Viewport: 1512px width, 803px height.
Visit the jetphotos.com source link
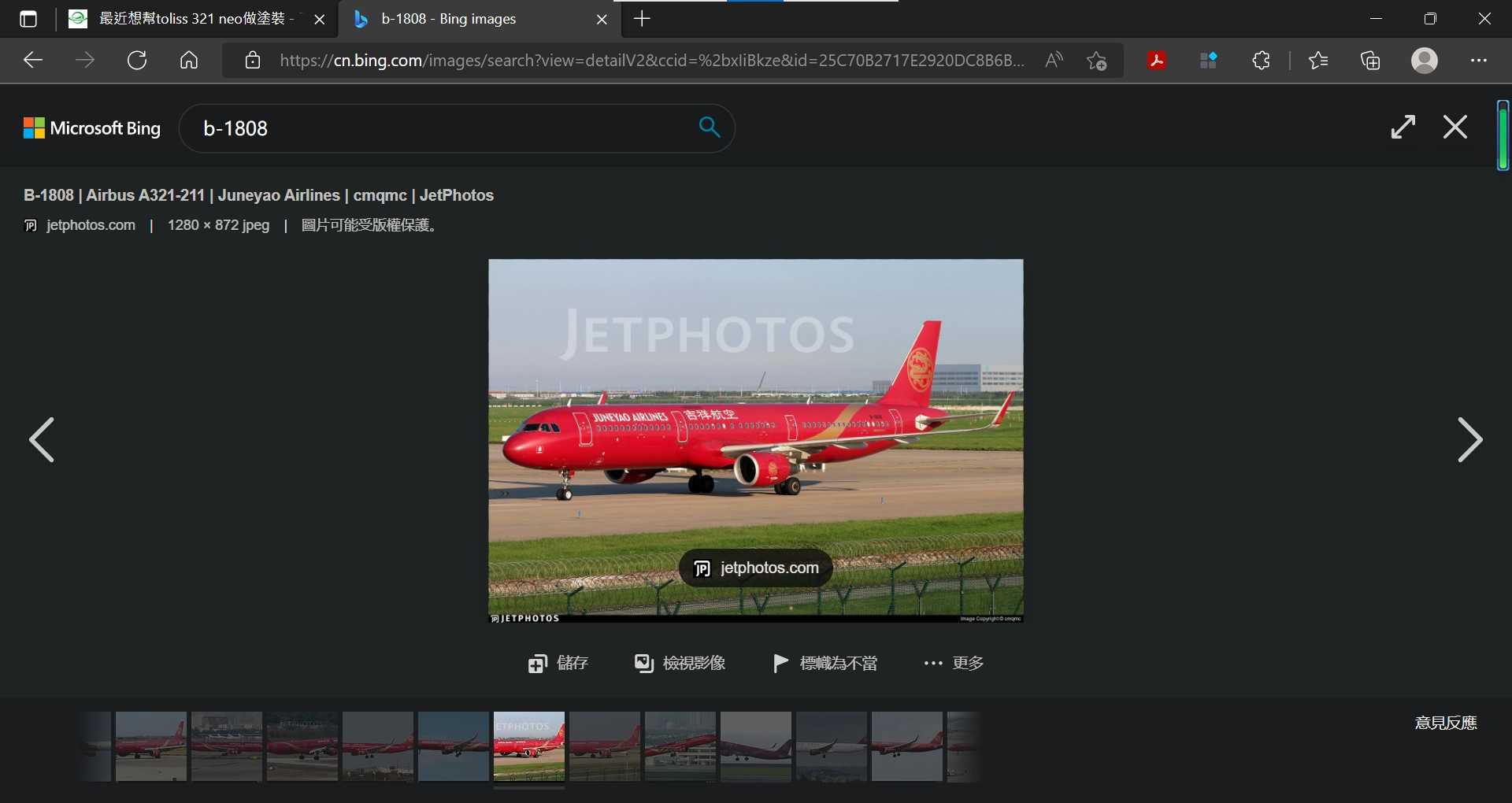[x=91, y=225]
